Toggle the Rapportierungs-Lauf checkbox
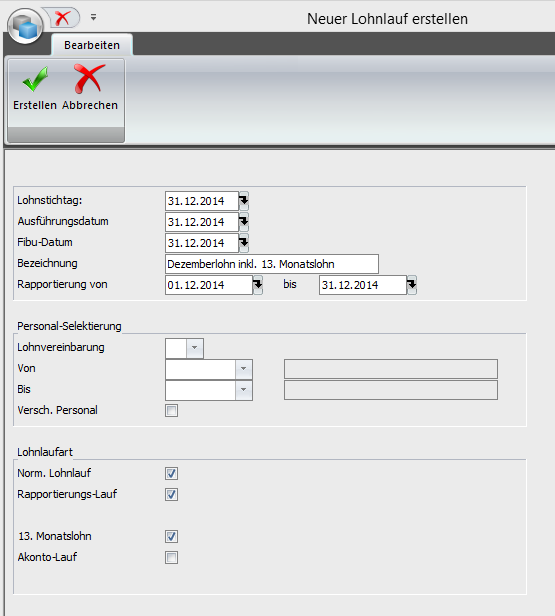555x616 pixels. [x=172, y=494]
